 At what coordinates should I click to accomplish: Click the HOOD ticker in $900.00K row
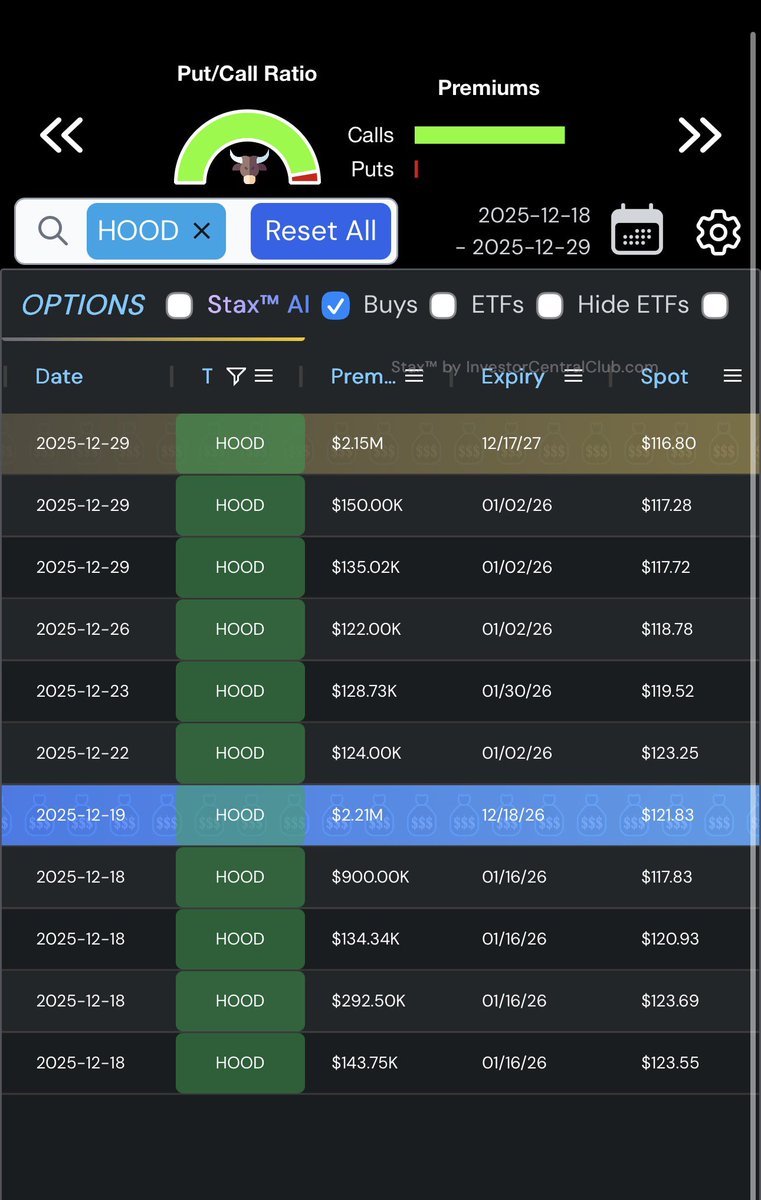click(x=240, y=877)
